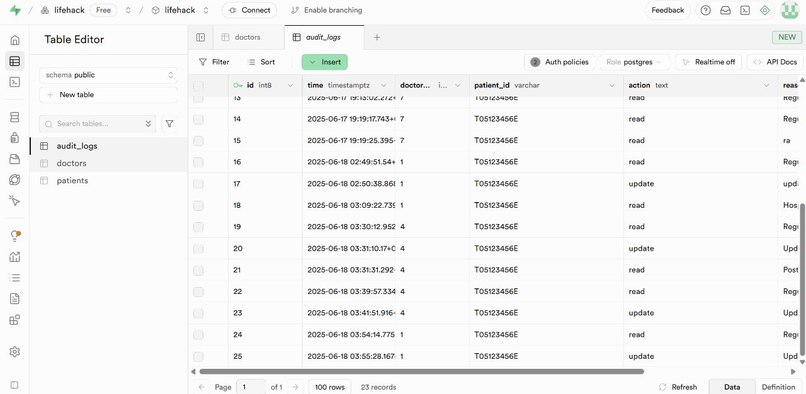This screenshot has height=394, width=806.
Task: Toggle Realtime off button
Action: pos(708,62)
